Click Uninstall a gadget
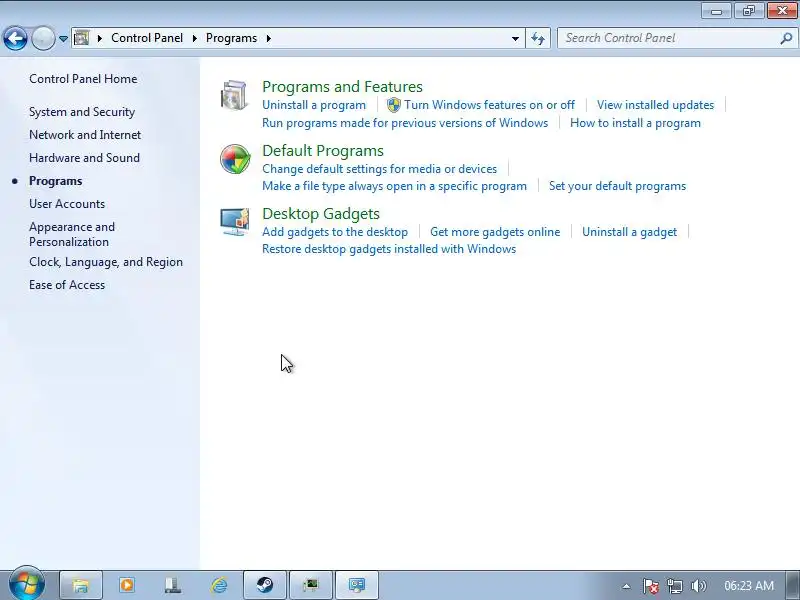This screenshot has height=600, width=800. pyautogui.click(x=630, y=232)
